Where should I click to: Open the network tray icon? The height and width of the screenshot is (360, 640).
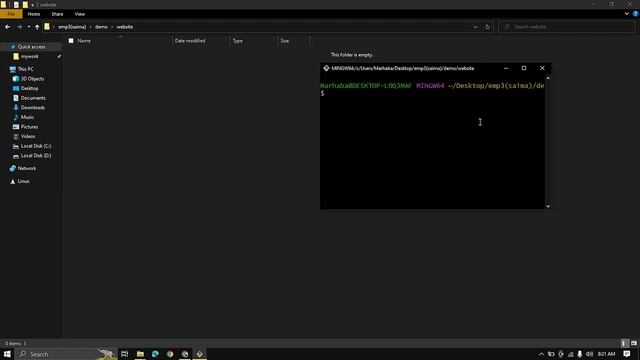[x=570, y=354]
